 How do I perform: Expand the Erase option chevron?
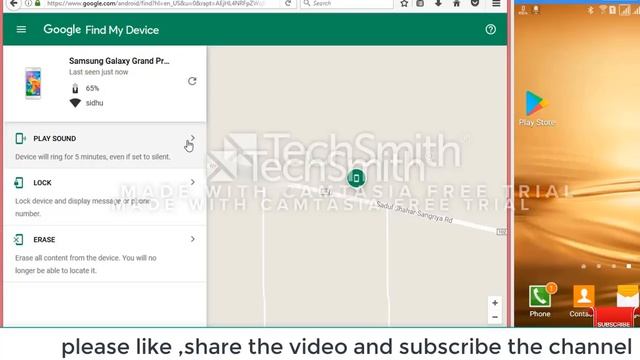tap(193, 239)
